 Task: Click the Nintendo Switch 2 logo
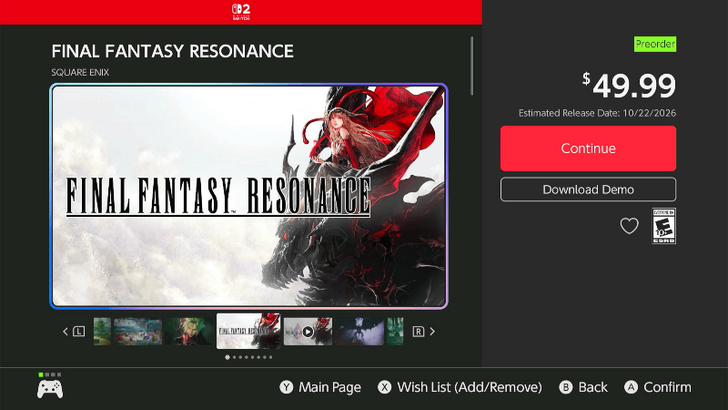coord(241,12)
